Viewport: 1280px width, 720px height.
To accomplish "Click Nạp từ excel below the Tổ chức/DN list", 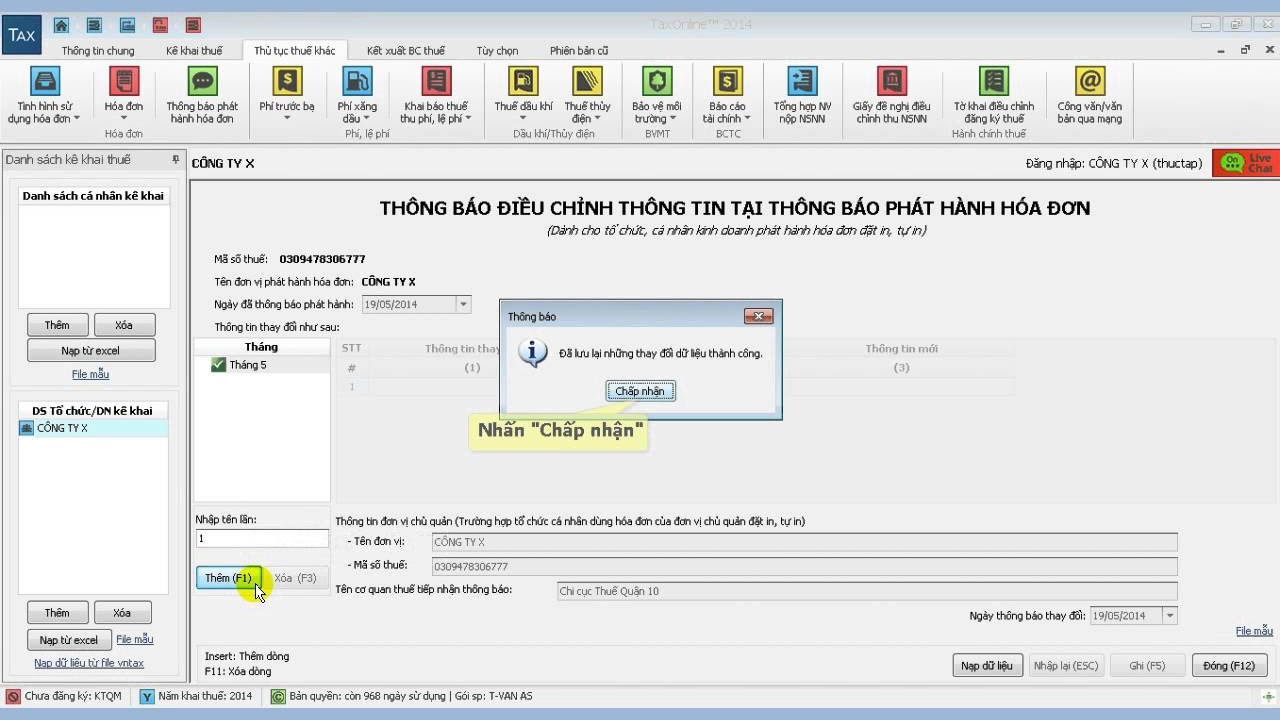I will coord(69,640).
